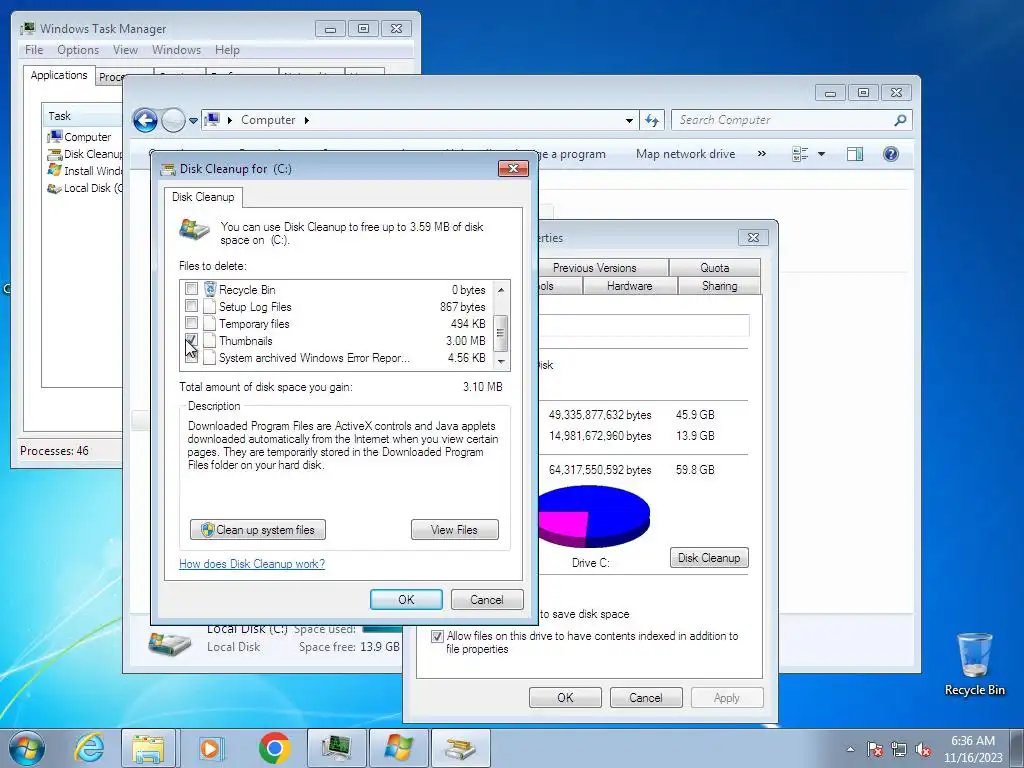Toggle System archived Windows Error Reports checkbox
Image resolution: width=1024 pixels, height=768 pixels.
[x=191, y=357]
